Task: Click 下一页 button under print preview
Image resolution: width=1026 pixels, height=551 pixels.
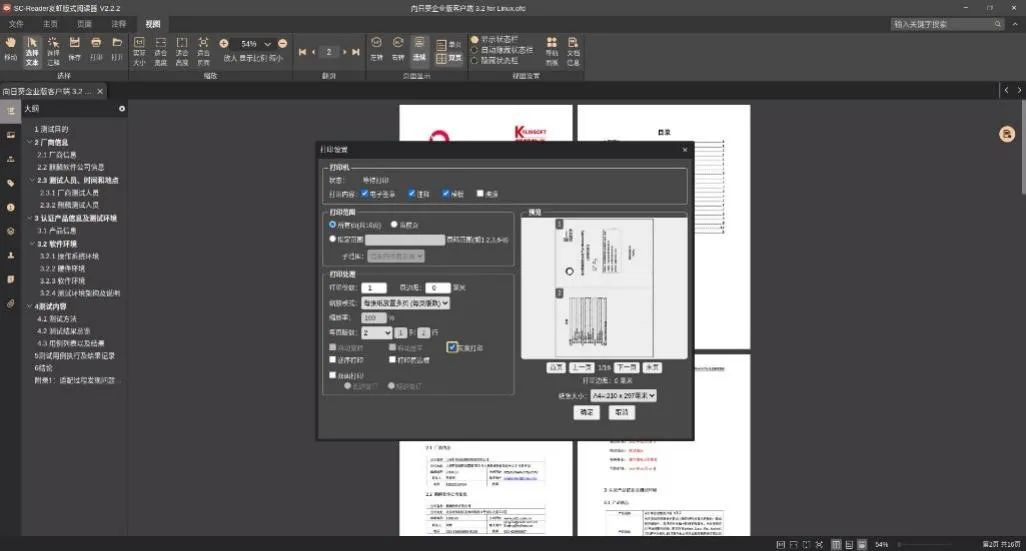Action: [626, 367]
